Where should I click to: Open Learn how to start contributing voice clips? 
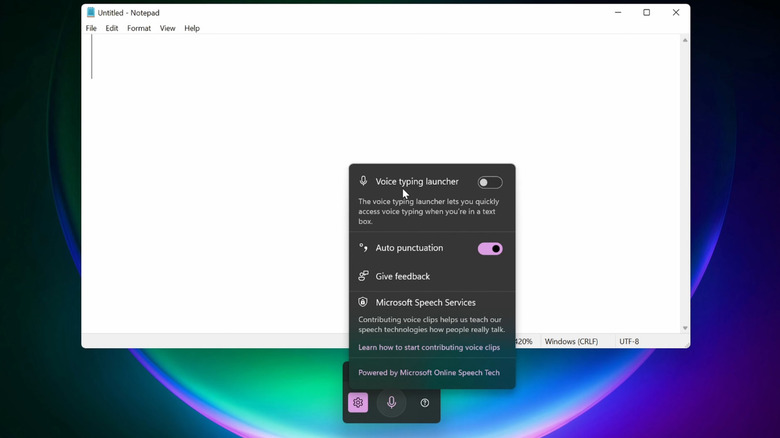429,347
